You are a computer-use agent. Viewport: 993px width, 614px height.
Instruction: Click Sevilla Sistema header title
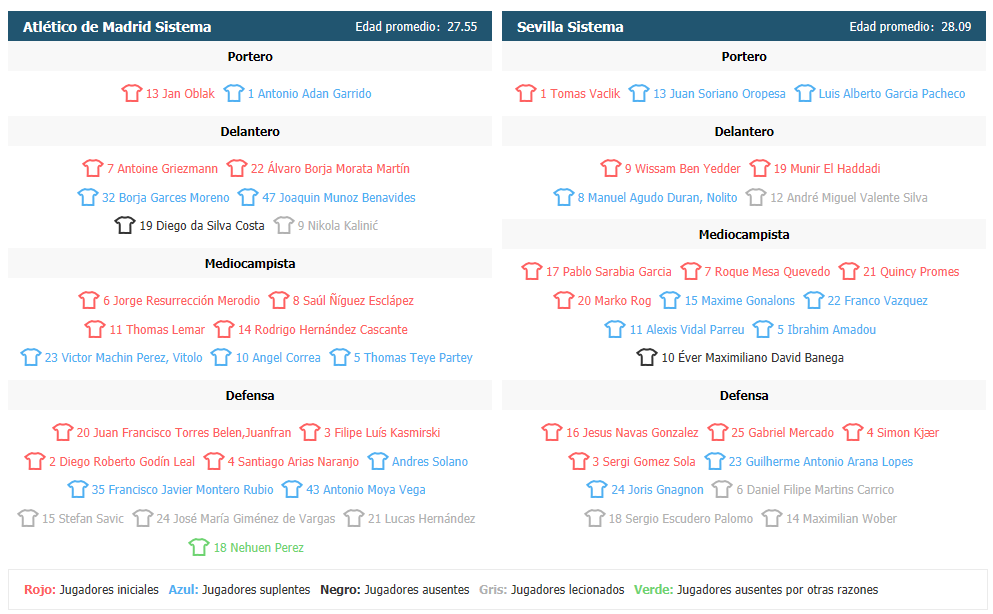570,27
